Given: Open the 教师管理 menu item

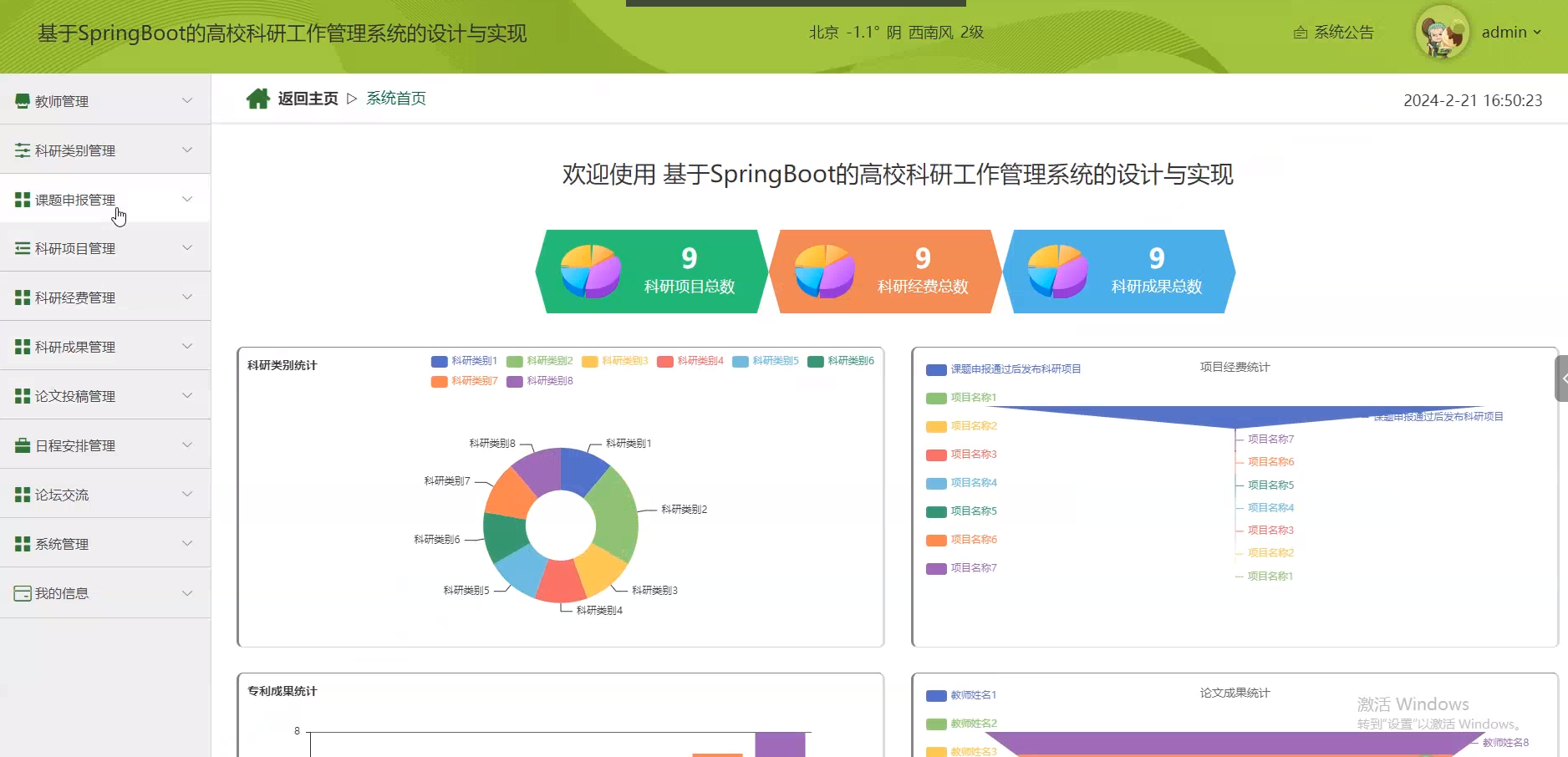Looking at the screenshot, I should tap(105, 100).
